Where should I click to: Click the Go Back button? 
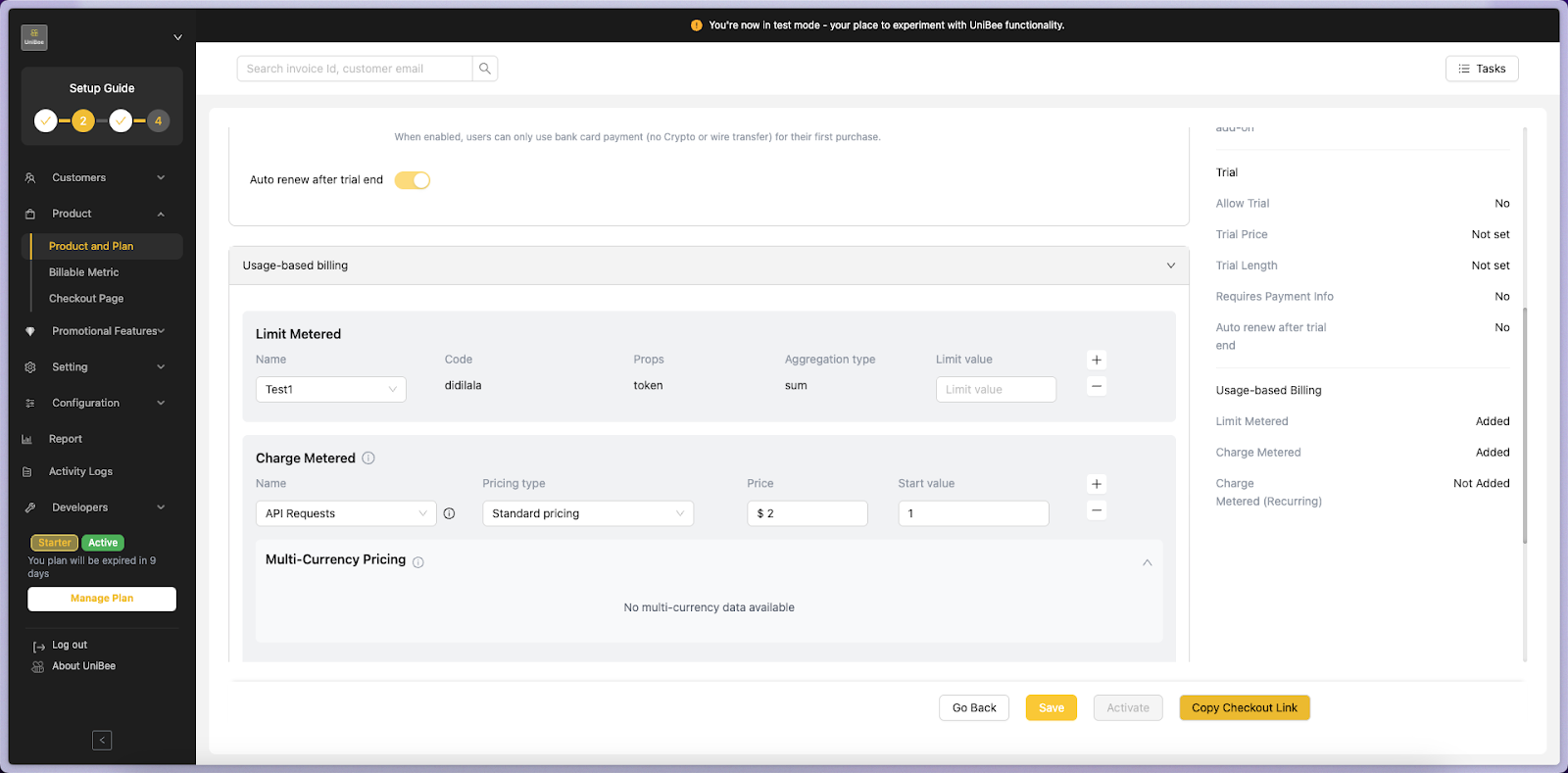click(x=974, y=707)
